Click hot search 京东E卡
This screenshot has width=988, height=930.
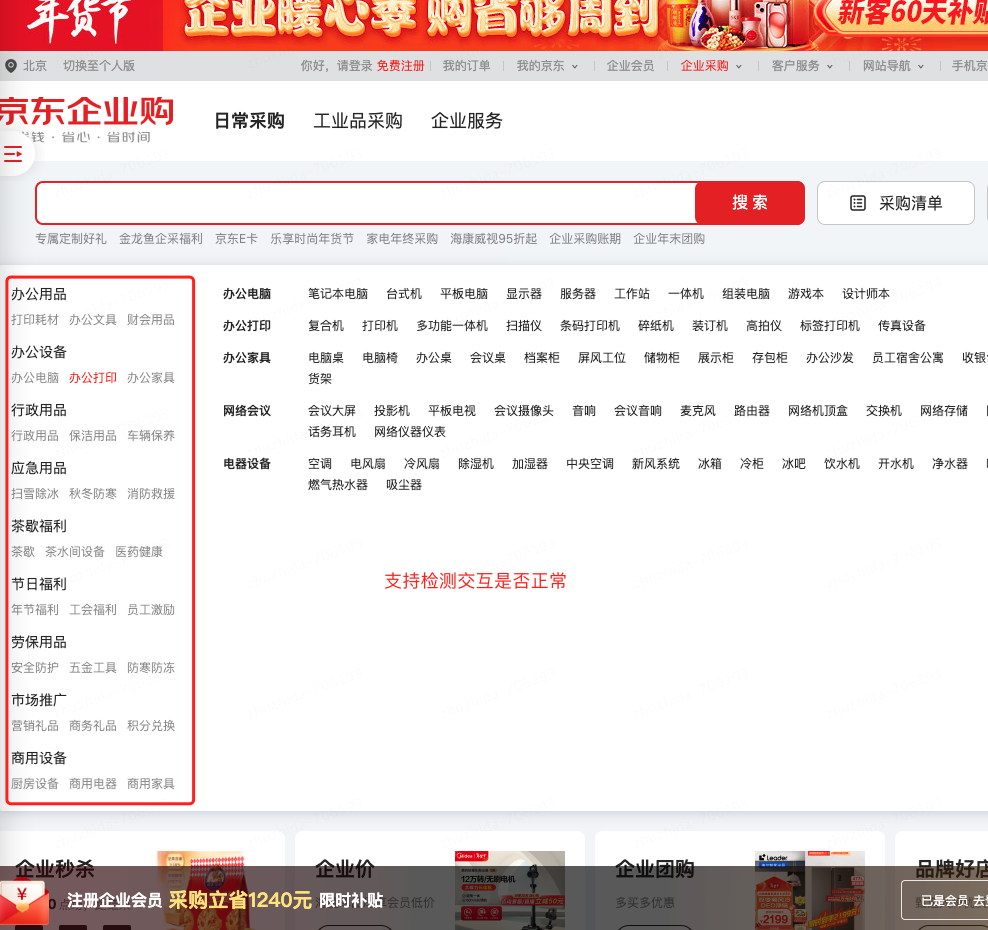236,239
